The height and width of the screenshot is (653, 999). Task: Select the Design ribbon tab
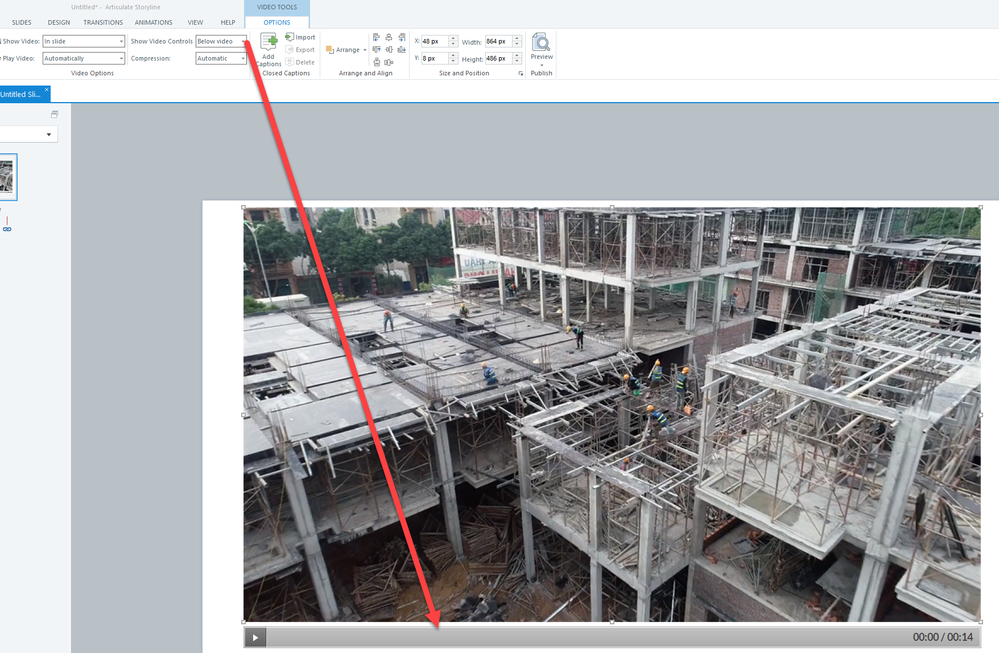tap(59, 22)
